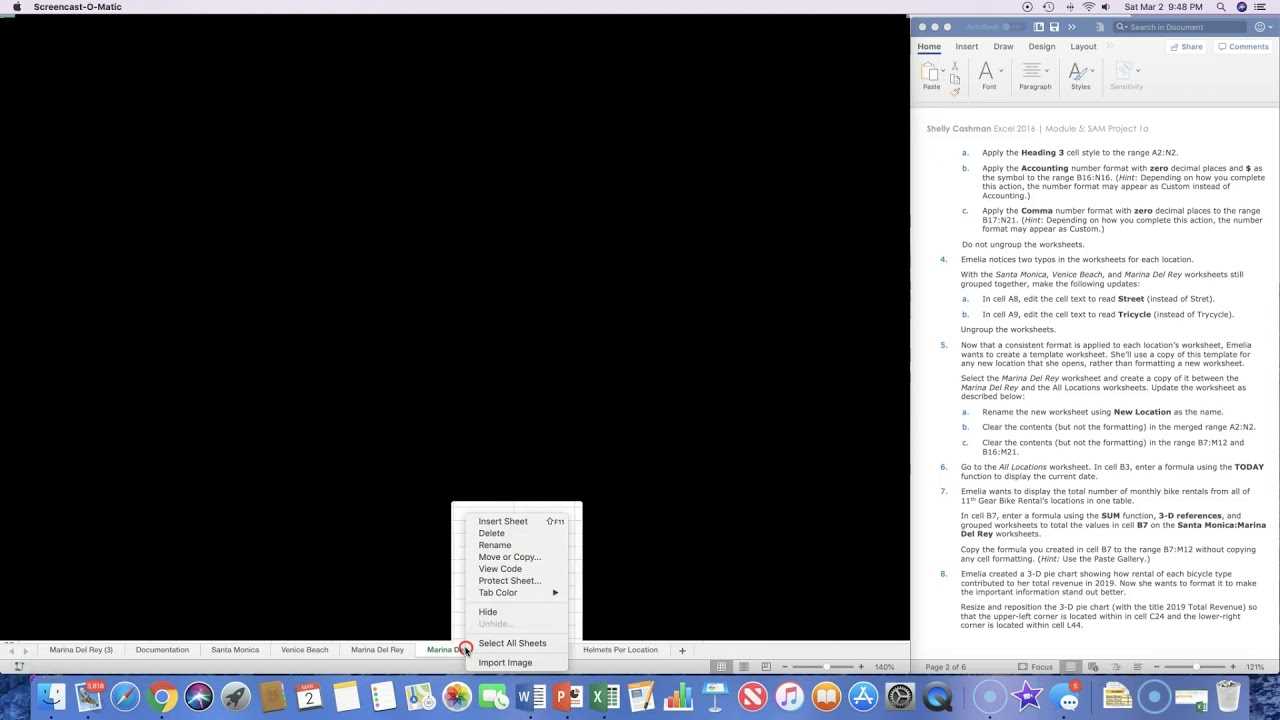
Task: Select the Venice Beach sheet tab
Action: point(304,650)
